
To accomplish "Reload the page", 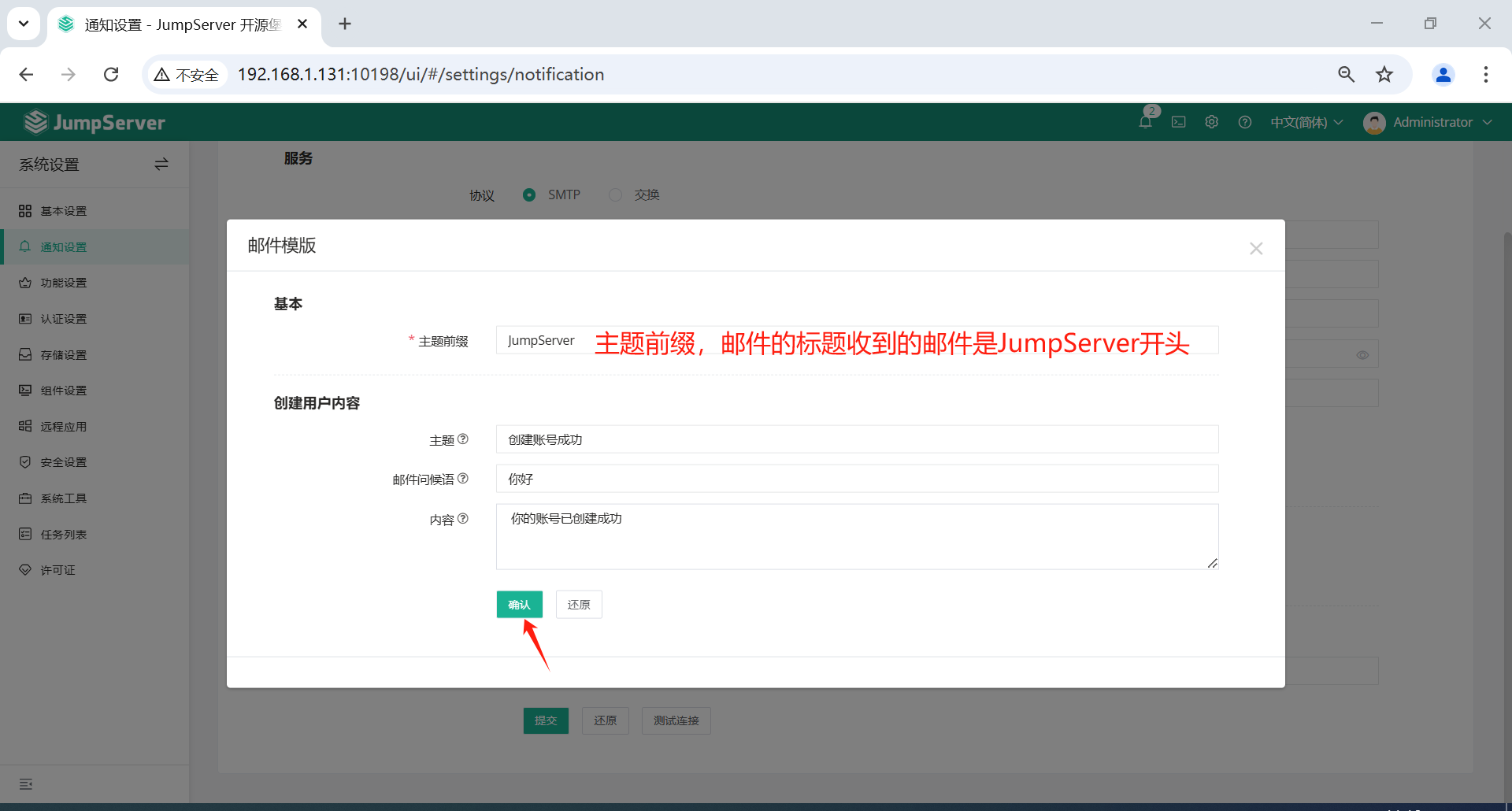I will (x=111, y=74).
